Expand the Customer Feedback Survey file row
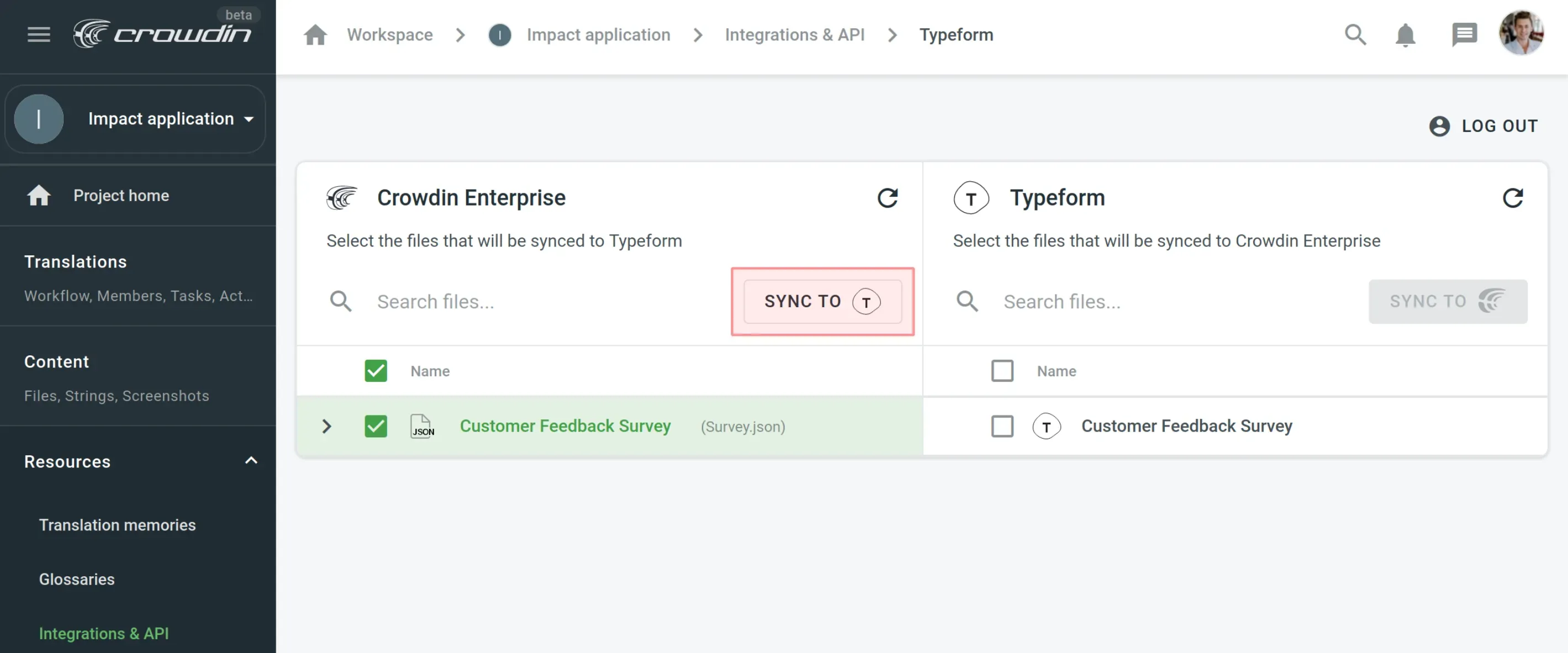Viewport: 1568px width, 653px height. pos(327,426)
